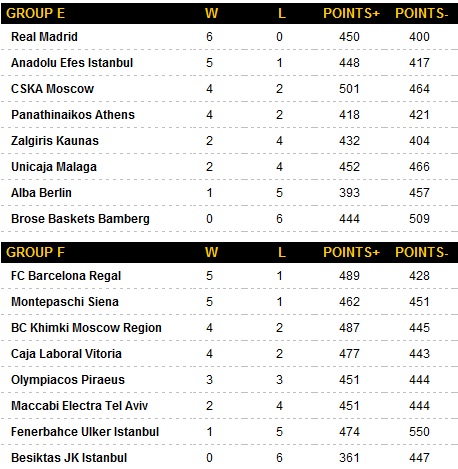This screenshot has width=458, height=469.
Task: Click Besiktas JK Istanbul team name
Action: click(69, 458)
